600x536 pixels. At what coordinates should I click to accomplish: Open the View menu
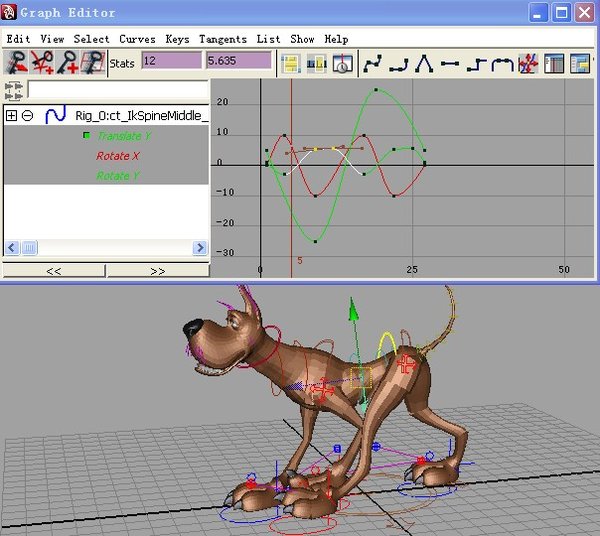tap(52, 39)
